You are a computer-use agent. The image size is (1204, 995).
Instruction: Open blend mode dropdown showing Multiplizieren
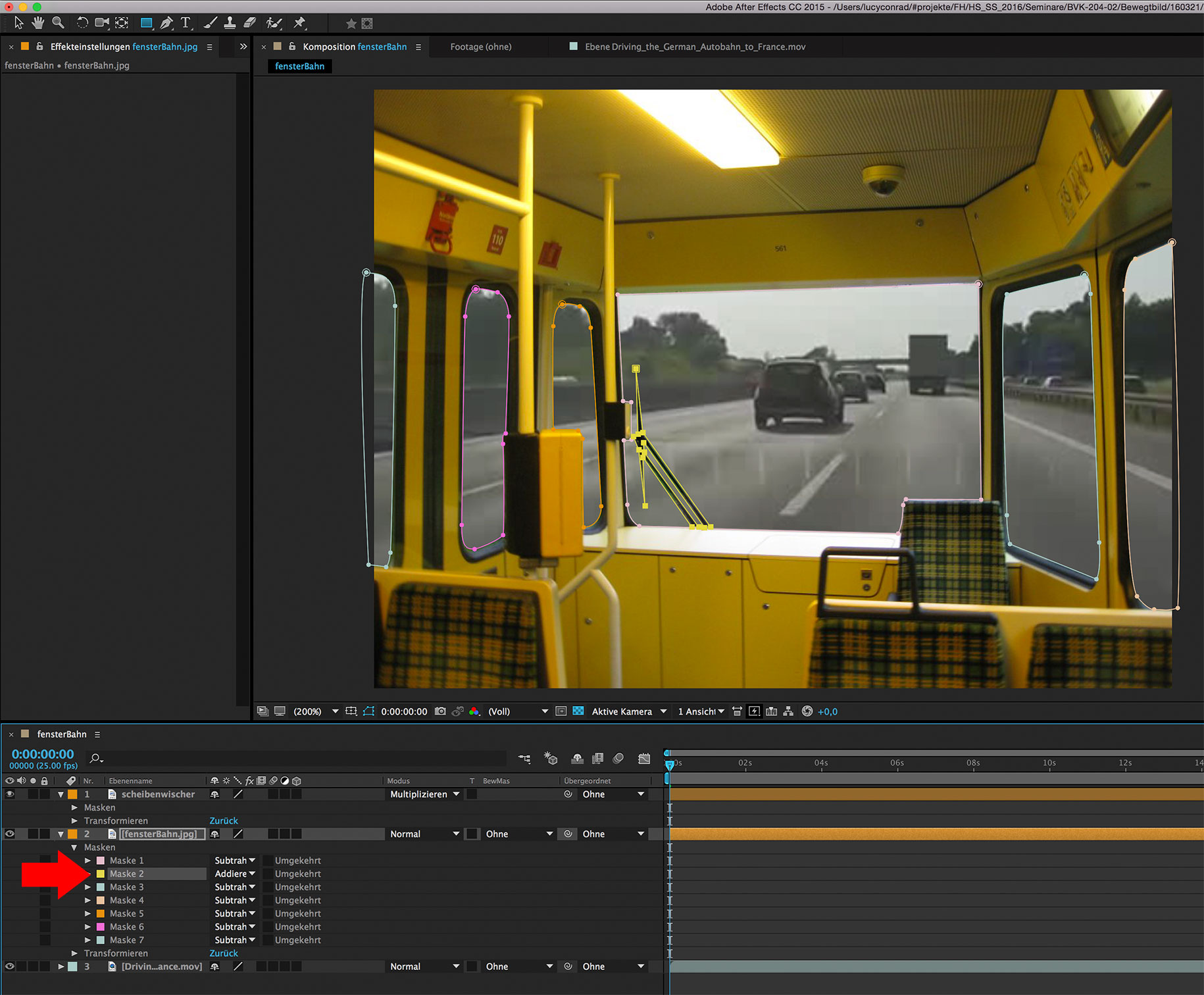click(x=424, y=794)
